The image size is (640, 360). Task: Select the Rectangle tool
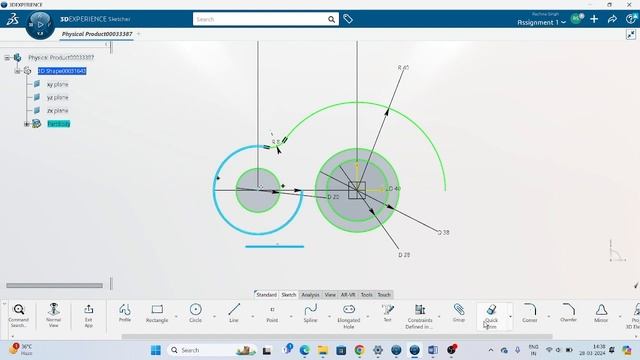157,313
